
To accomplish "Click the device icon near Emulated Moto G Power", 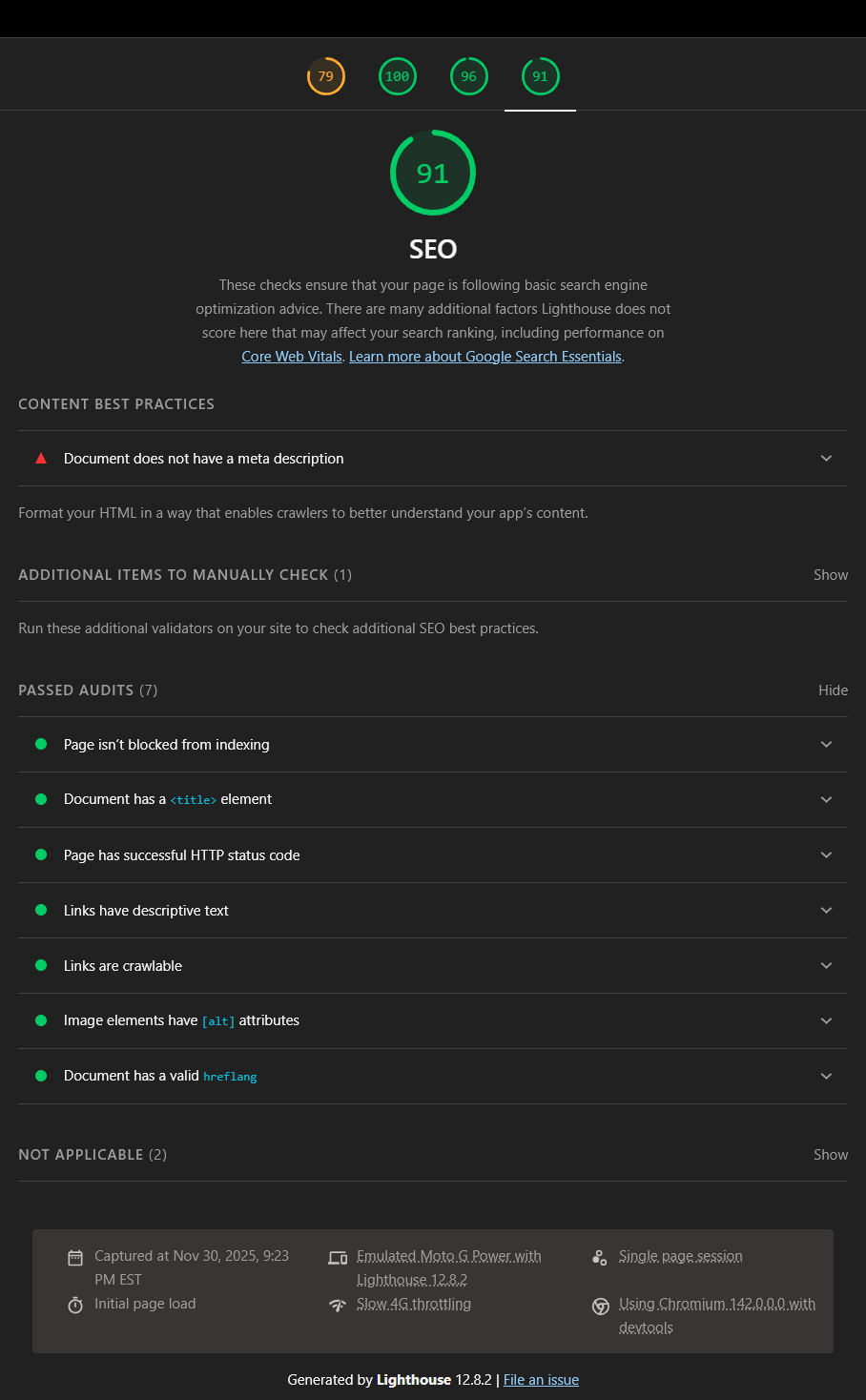I will pos(338,1258).
